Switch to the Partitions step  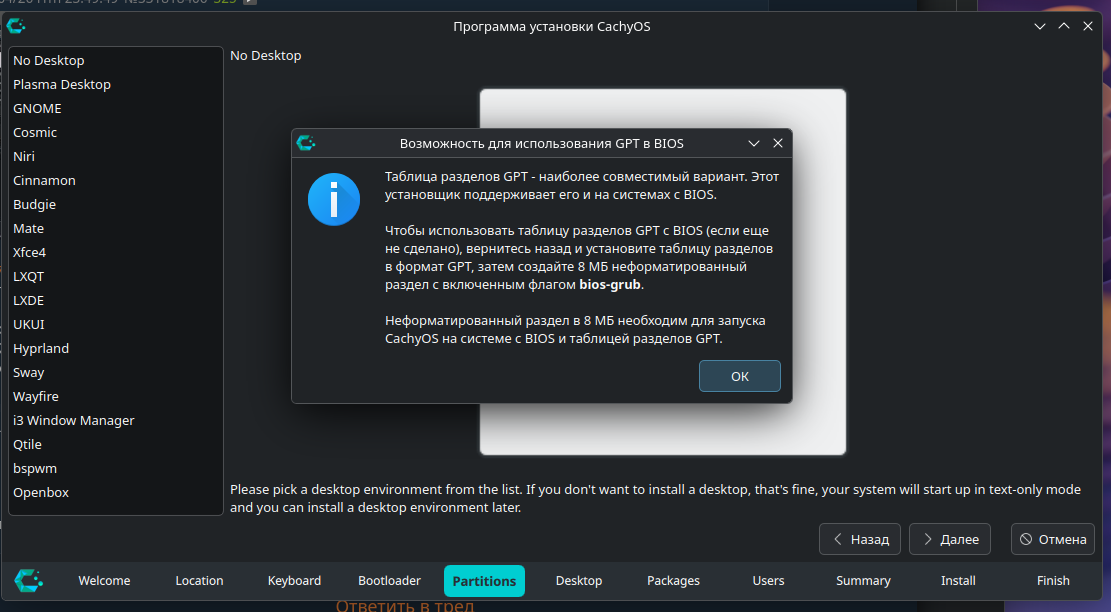click(484, 581)
